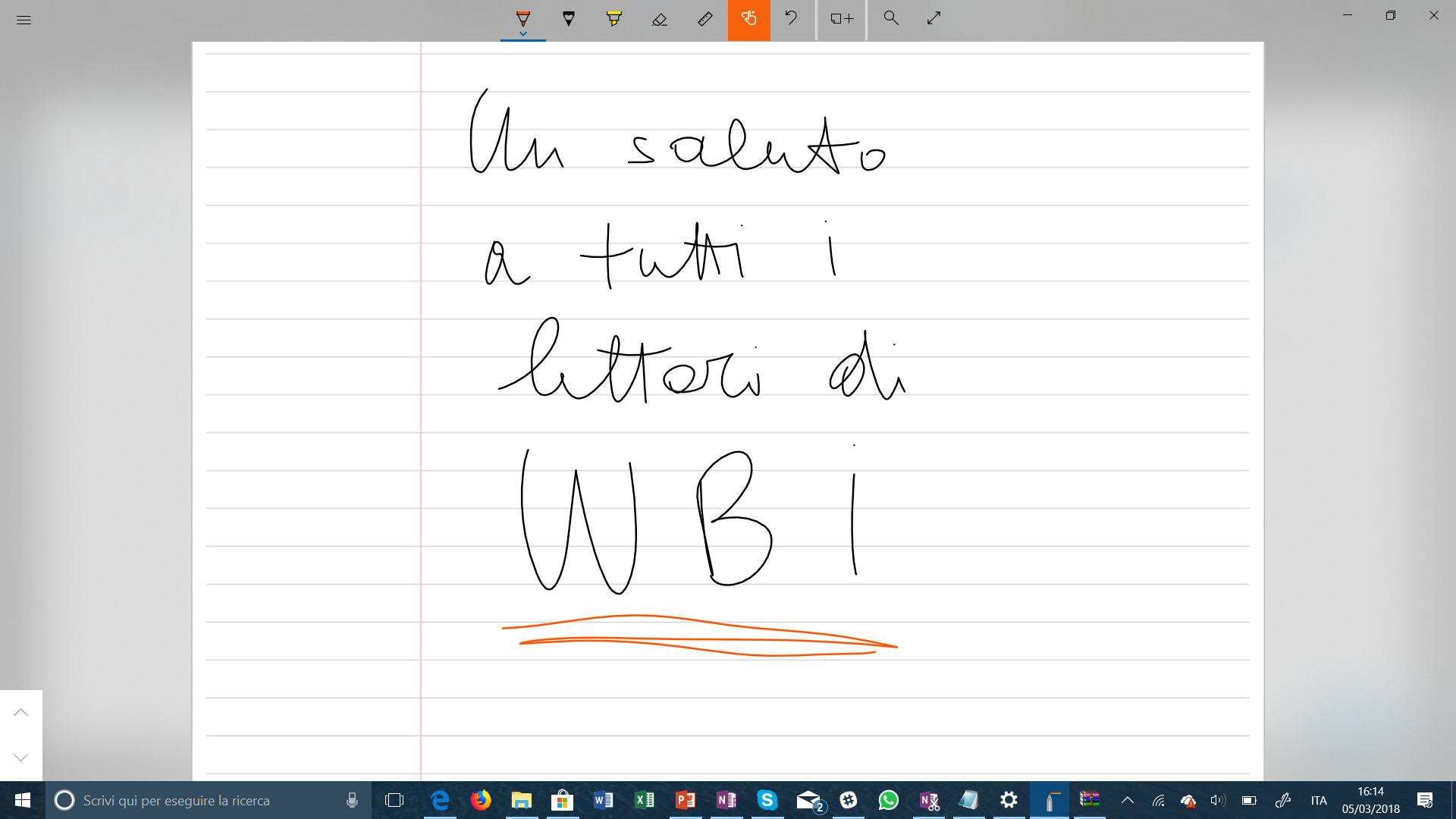Click the OneDrive cloud tray icon
This screenshot has height=819, width=1456.
click(1188, 800)
